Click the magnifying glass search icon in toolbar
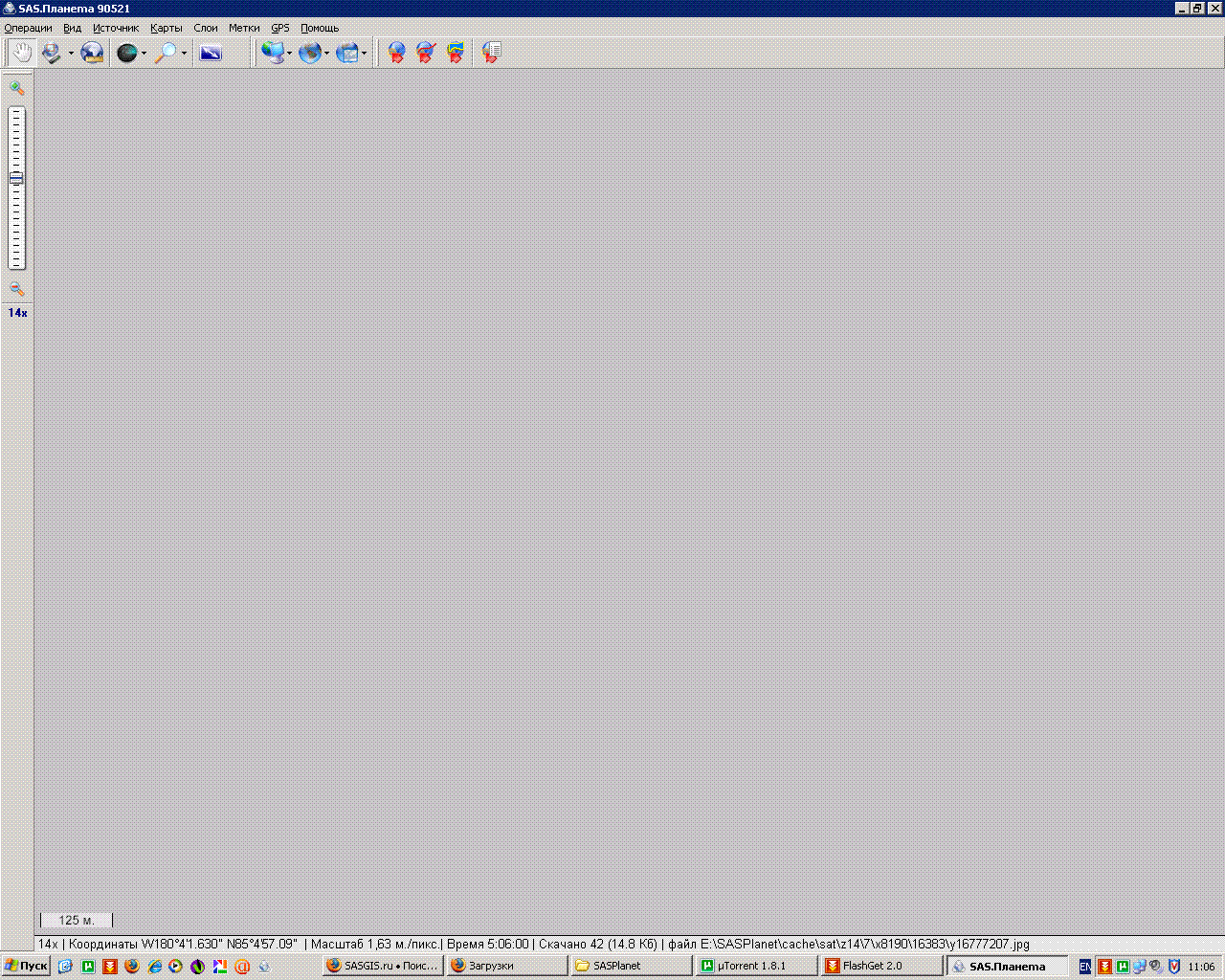Viewport: 1225px width, 980px height. [167, 53]
